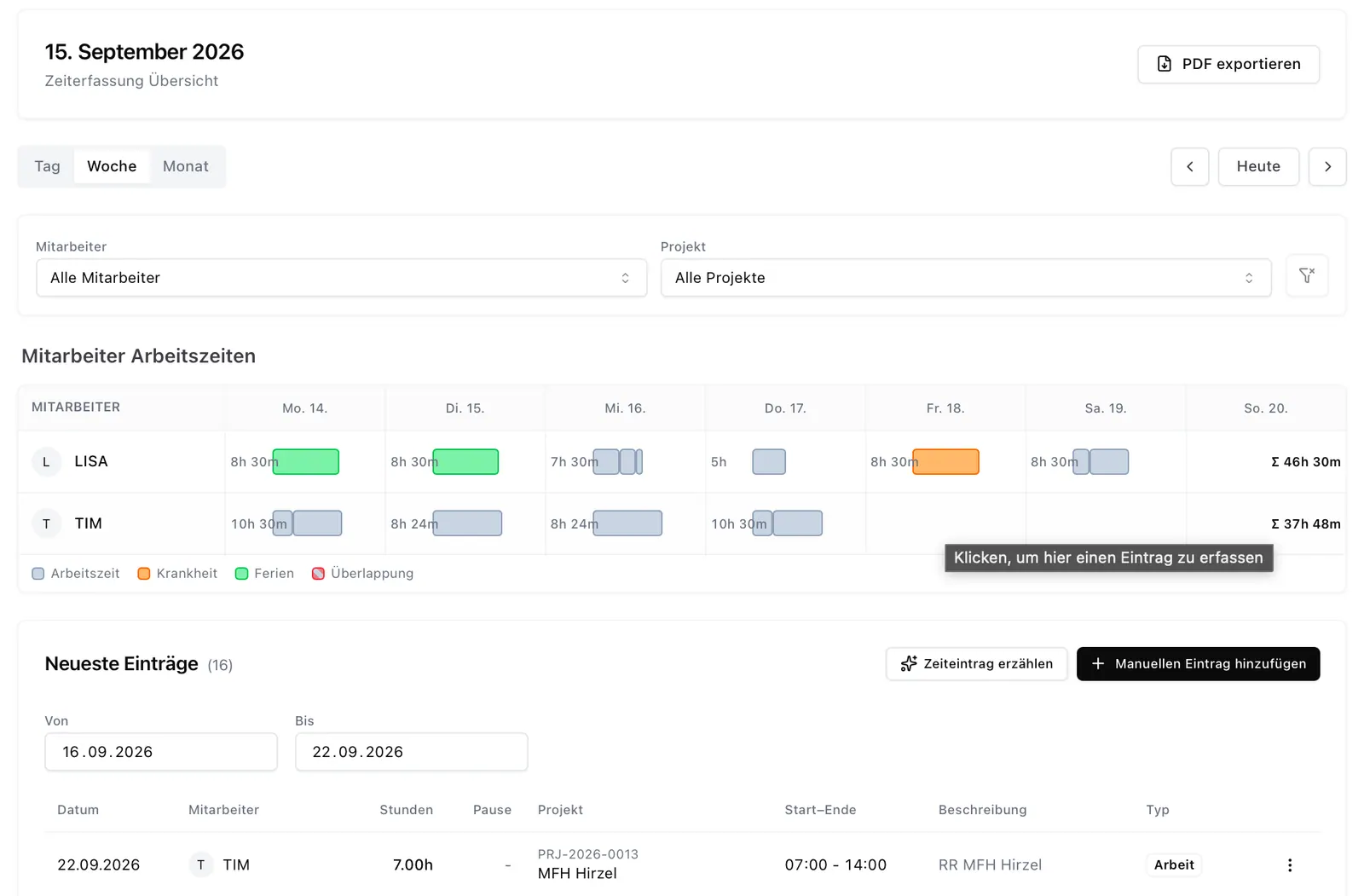Click LISA's green Ferien bar on Mo. 14.
The image size is (1364, 896).
point(306,461)
